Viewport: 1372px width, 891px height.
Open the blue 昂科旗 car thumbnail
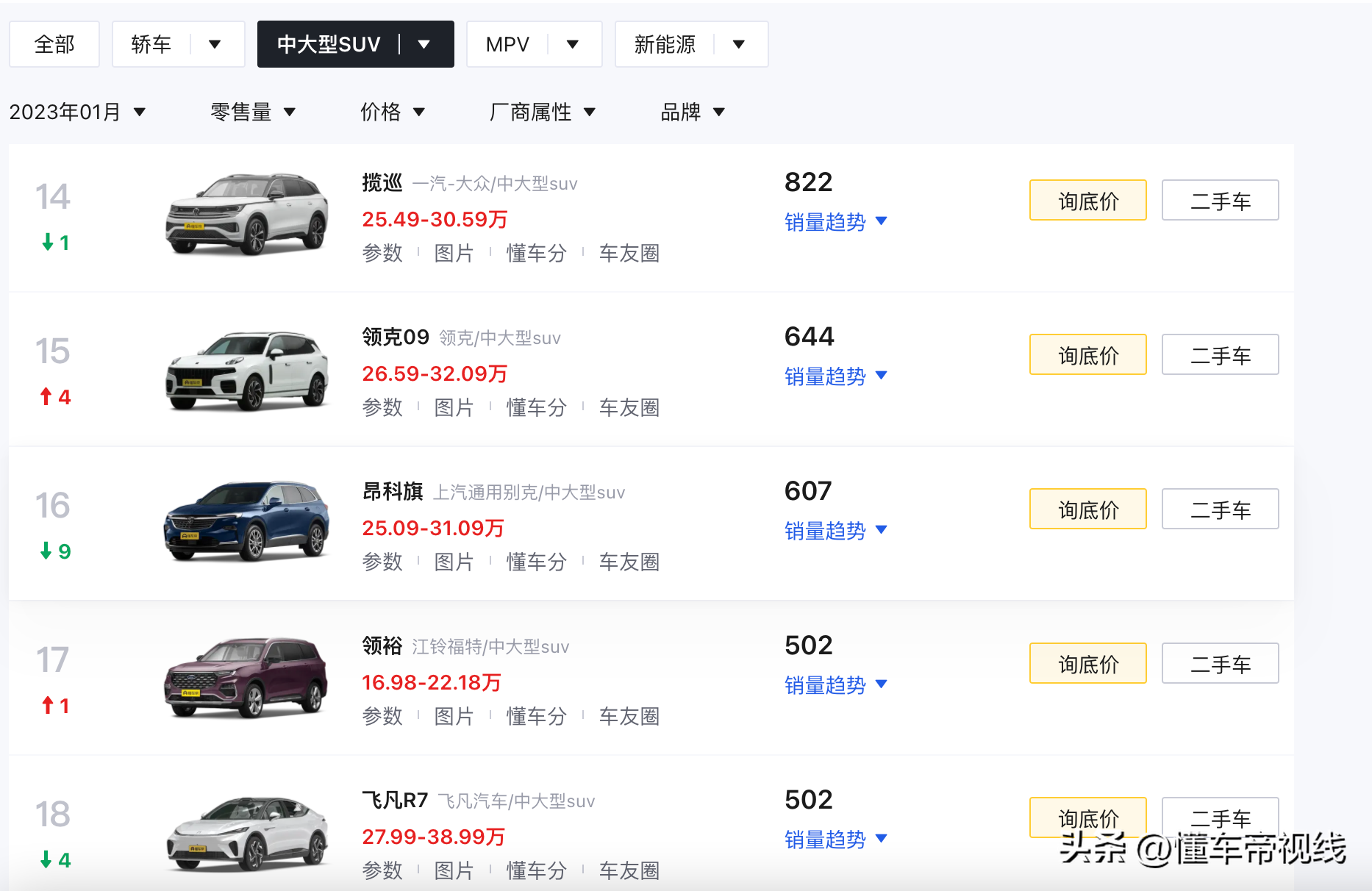click(x=247, y=520)
